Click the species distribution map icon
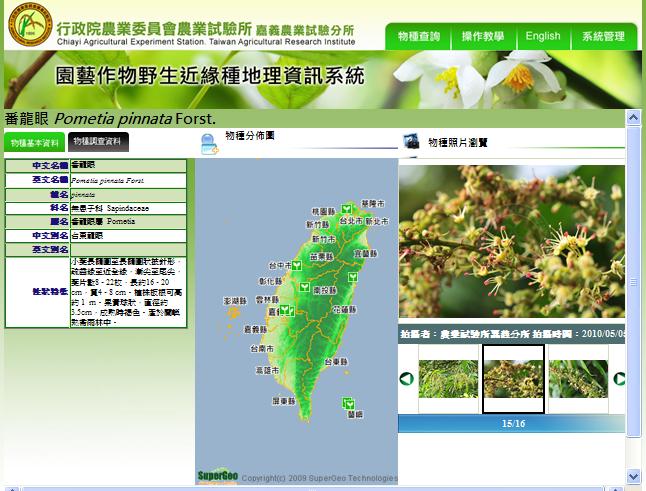646x491 pixels. (209, 144)
